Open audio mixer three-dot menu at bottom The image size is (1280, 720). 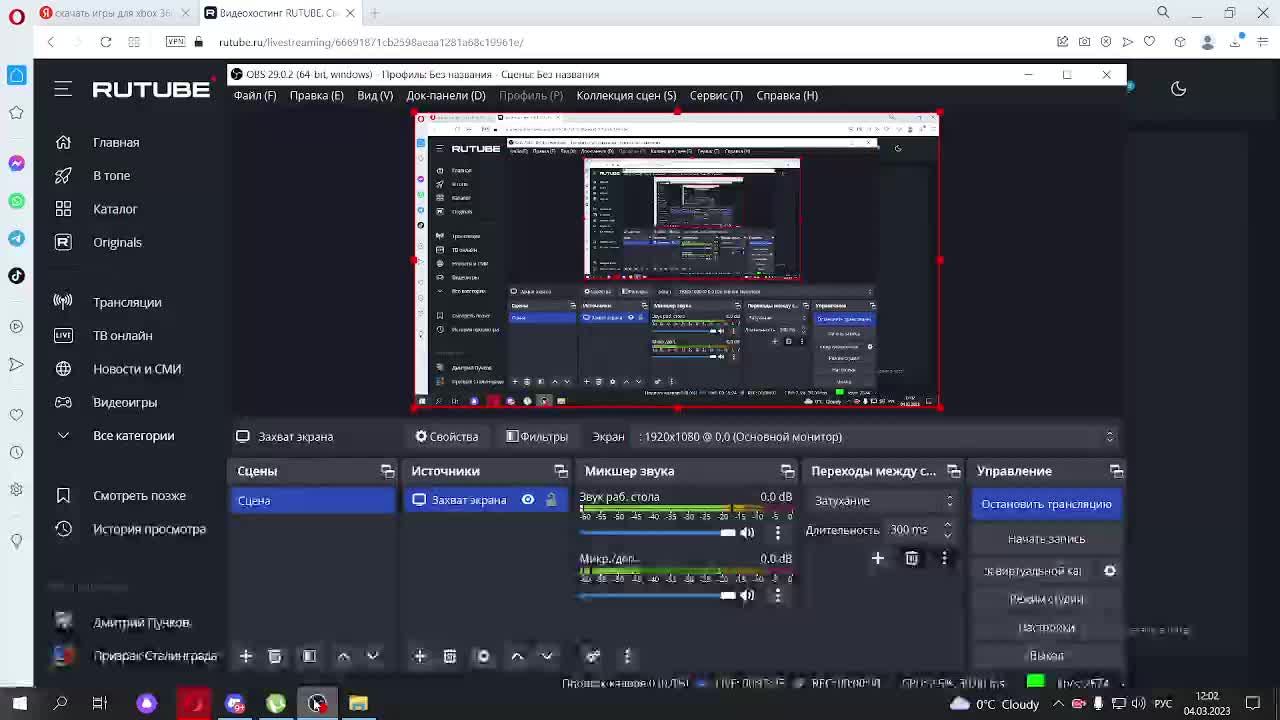(x=627, y=656)
